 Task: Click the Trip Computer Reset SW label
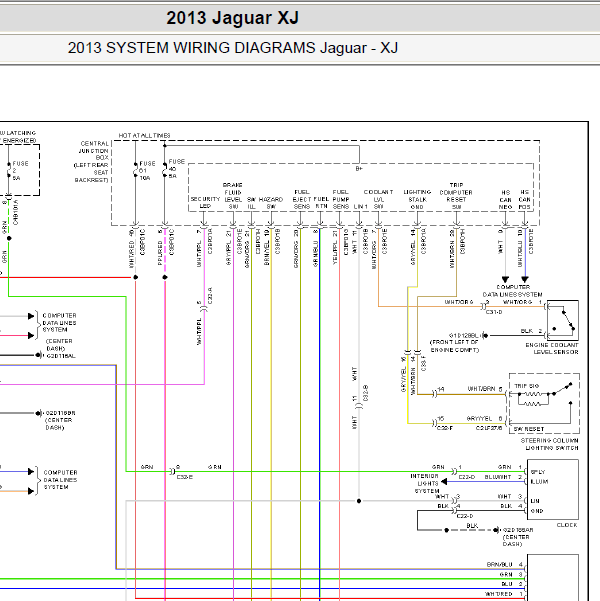456,196
